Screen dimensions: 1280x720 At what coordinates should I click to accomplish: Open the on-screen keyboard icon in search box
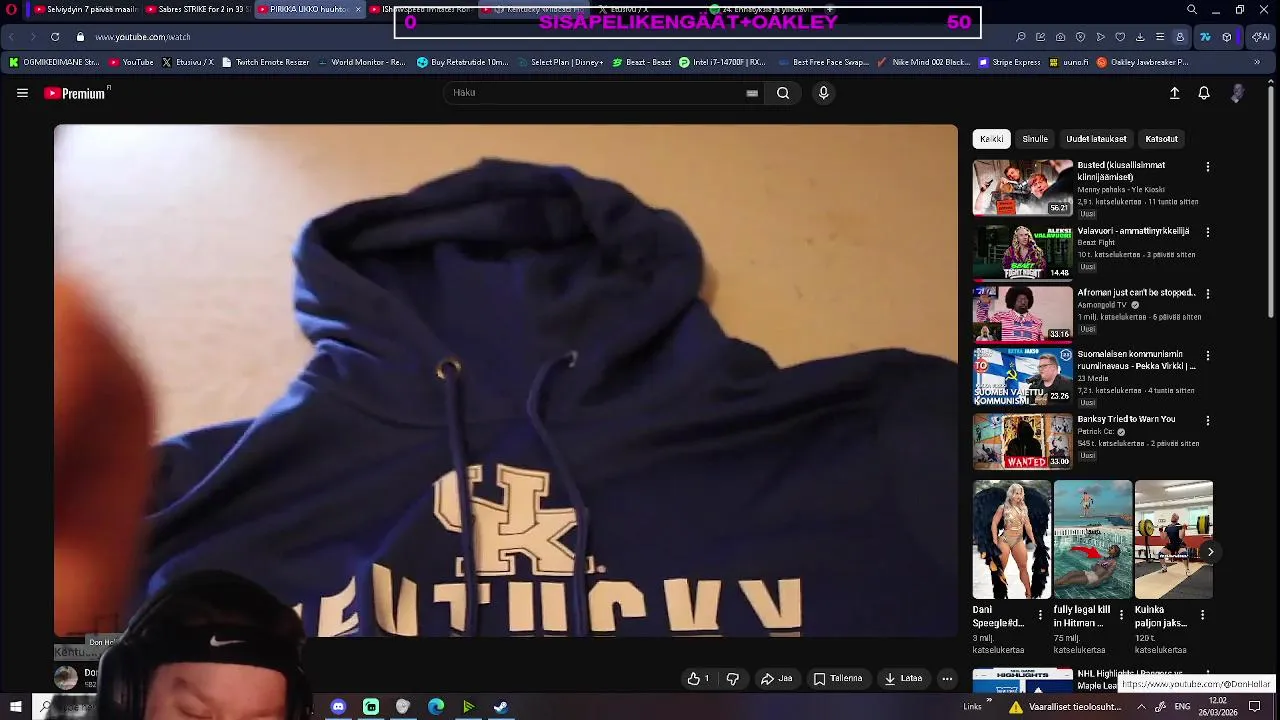752,93
